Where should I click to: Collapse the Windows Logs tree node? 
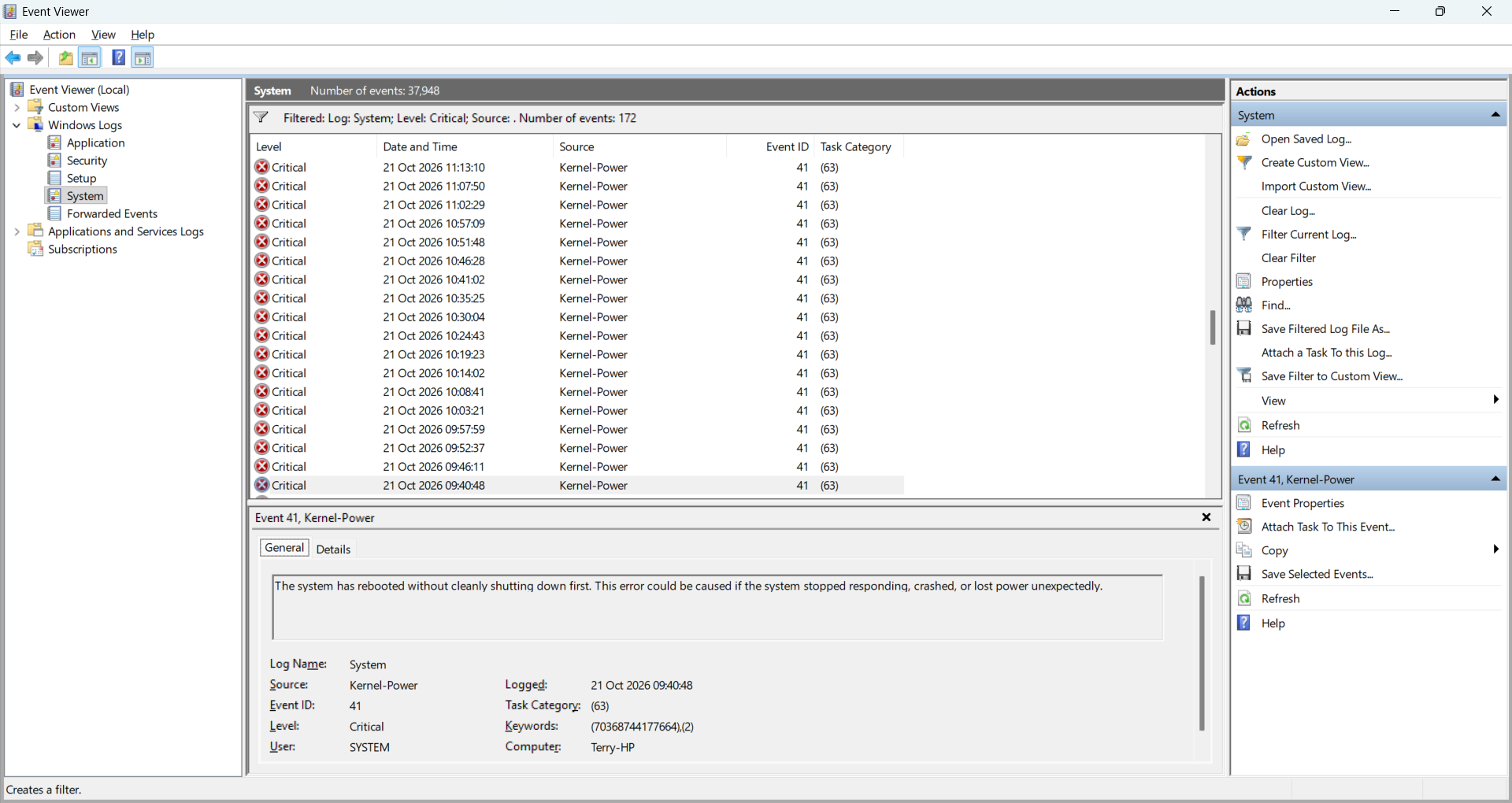(17, 125)
